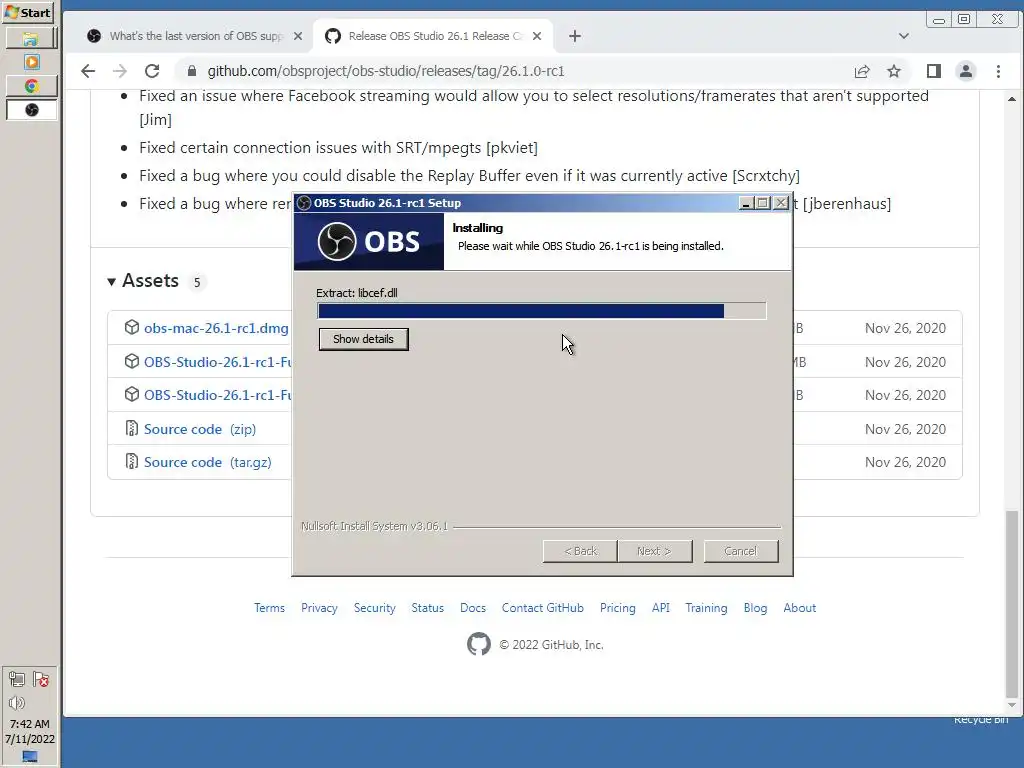Minimize the OBS Studio Setup window
This screenshot has height=768, width=1024.
point(746,203)
